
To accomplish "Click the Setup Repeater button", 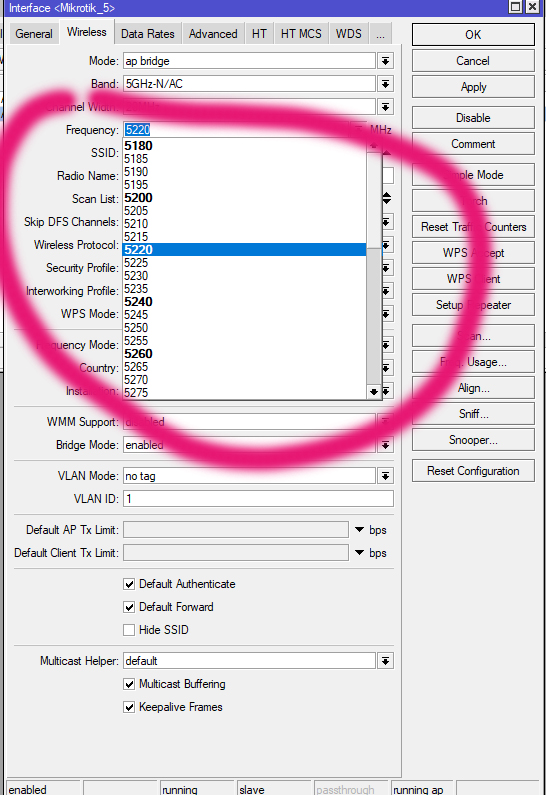I will pos(473,305).
